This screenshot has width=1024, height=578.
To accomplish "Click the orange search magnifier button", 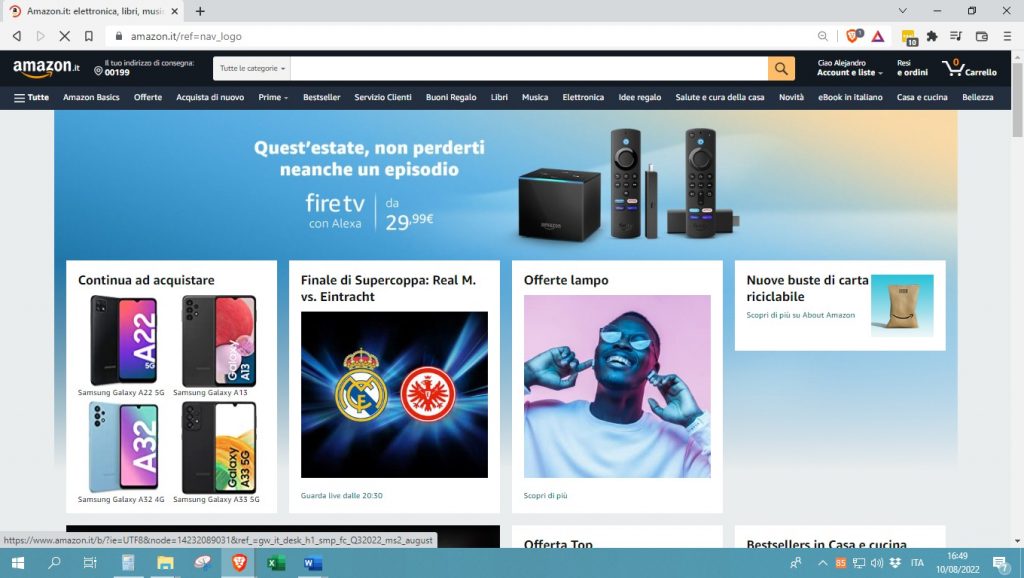I will click(781, 68).
